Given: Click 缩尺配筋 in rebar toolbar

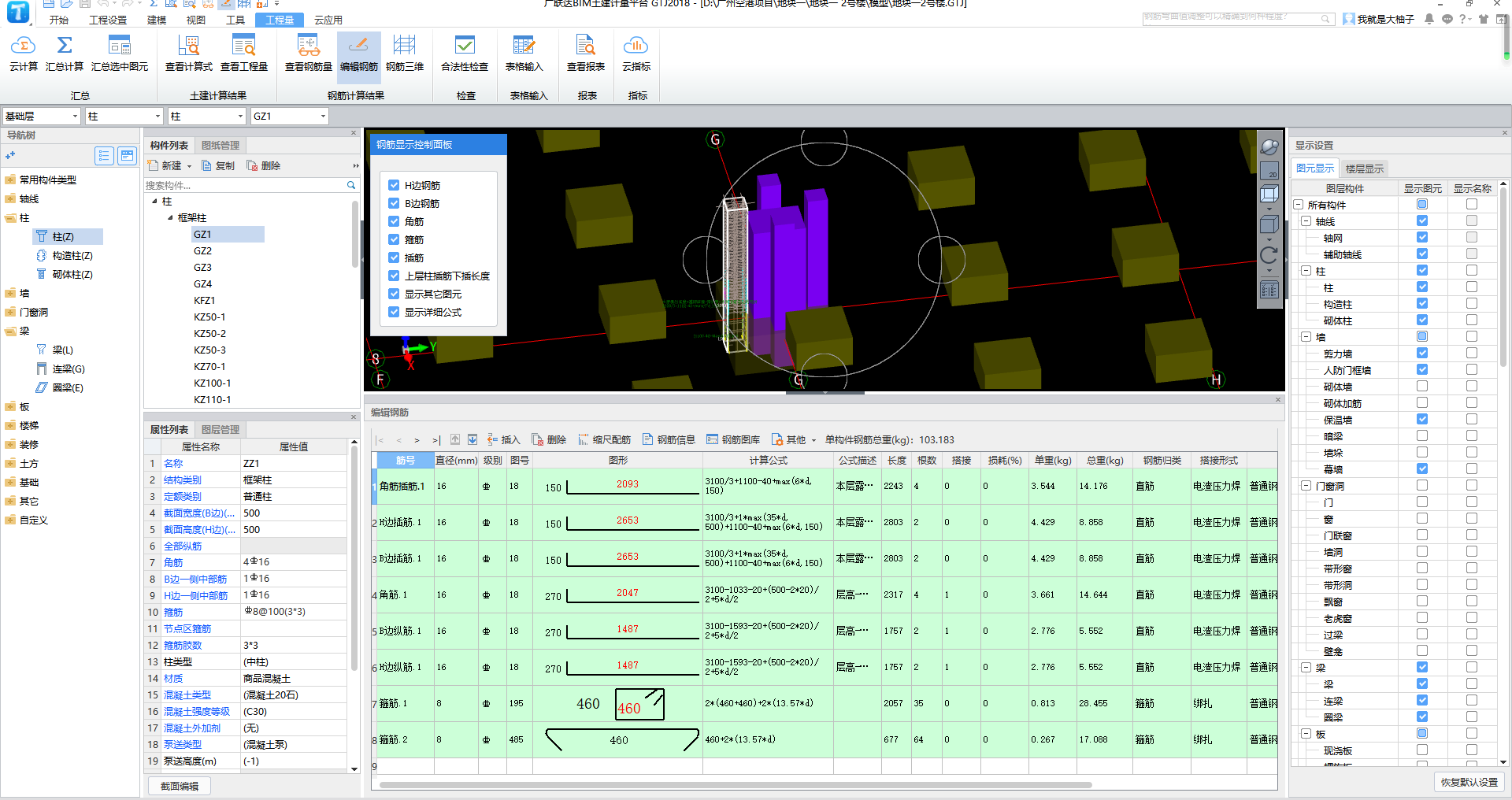Looking at the screenshot, I should (605, 439).
